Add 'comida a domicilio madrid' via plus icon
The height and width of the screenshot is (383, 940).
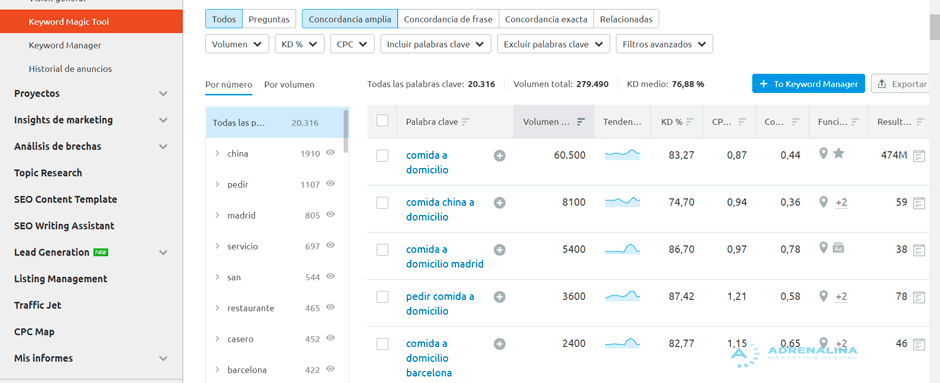[499, 249]
